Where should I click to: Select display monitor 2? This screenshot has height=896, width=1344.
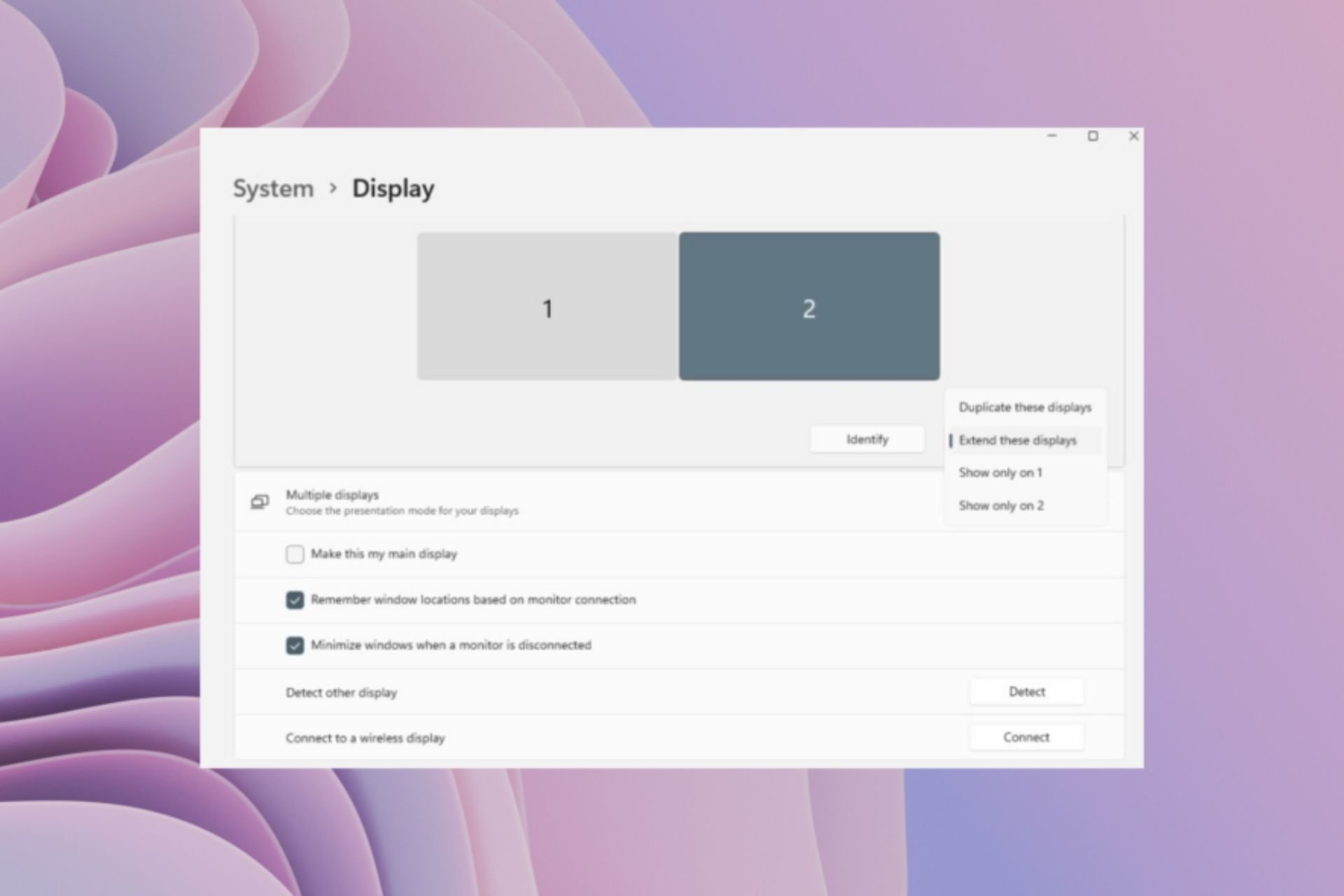[x=809, y=307]
